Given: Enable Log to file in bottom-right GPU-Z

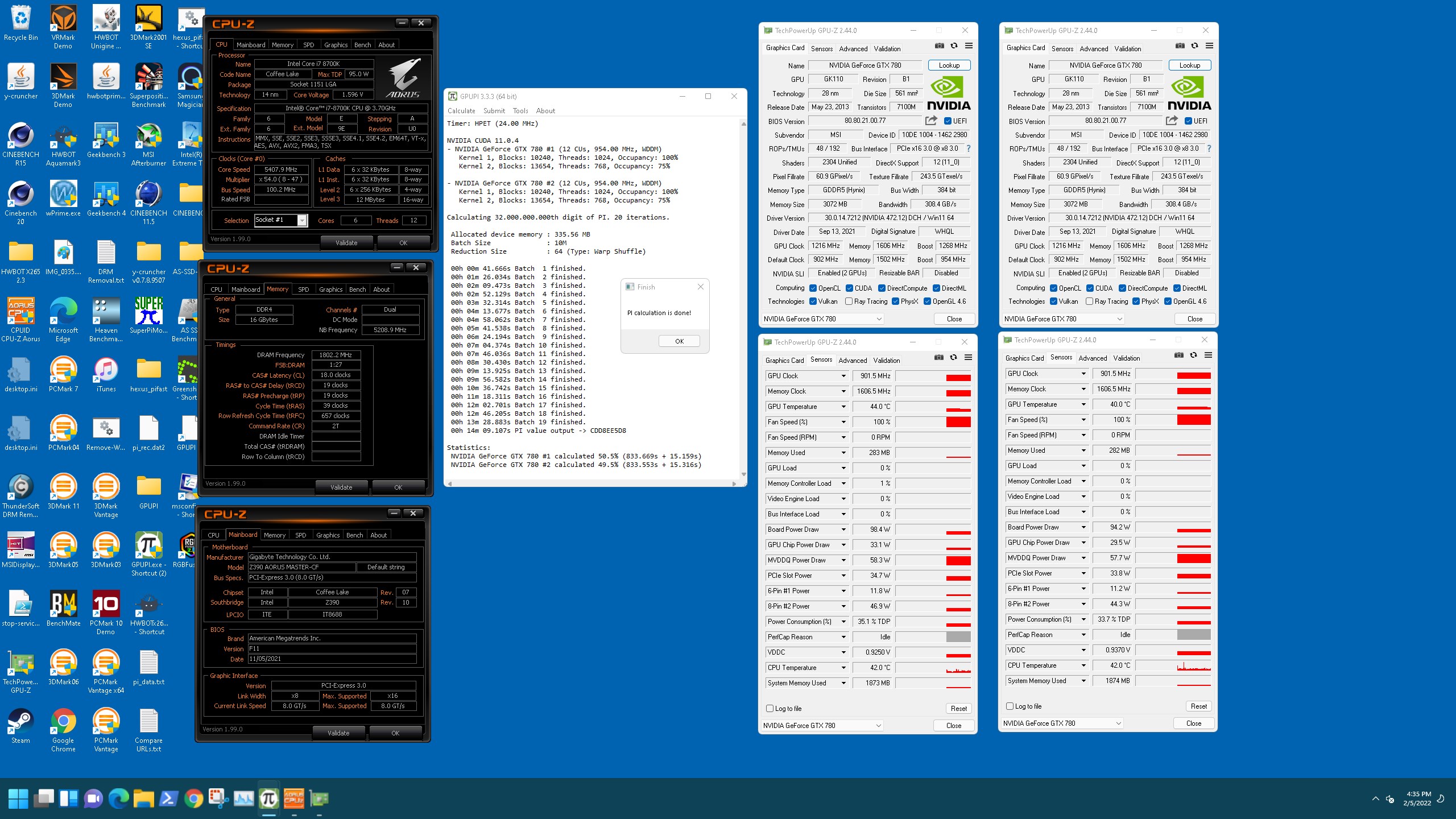Looking at the screenshot, I should click(1010, 706).
